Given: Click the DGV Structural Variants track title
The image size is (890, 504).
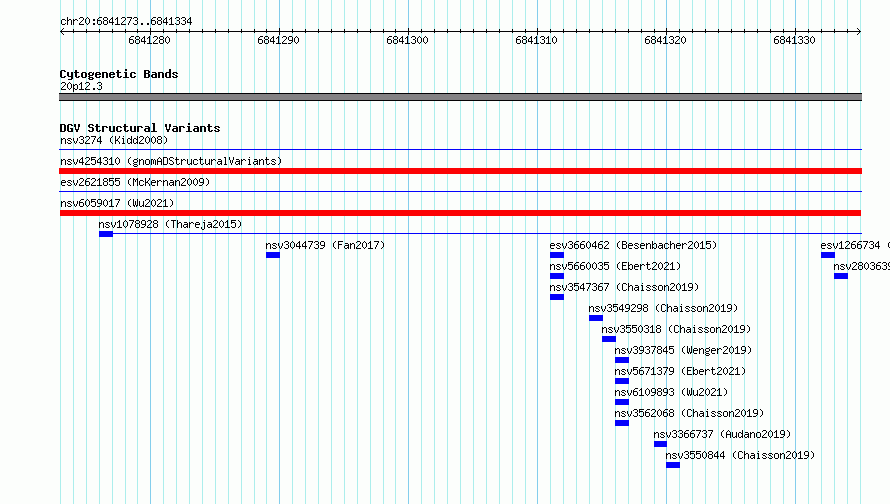Looking at the screenshot, I should (x=140, y=128).
